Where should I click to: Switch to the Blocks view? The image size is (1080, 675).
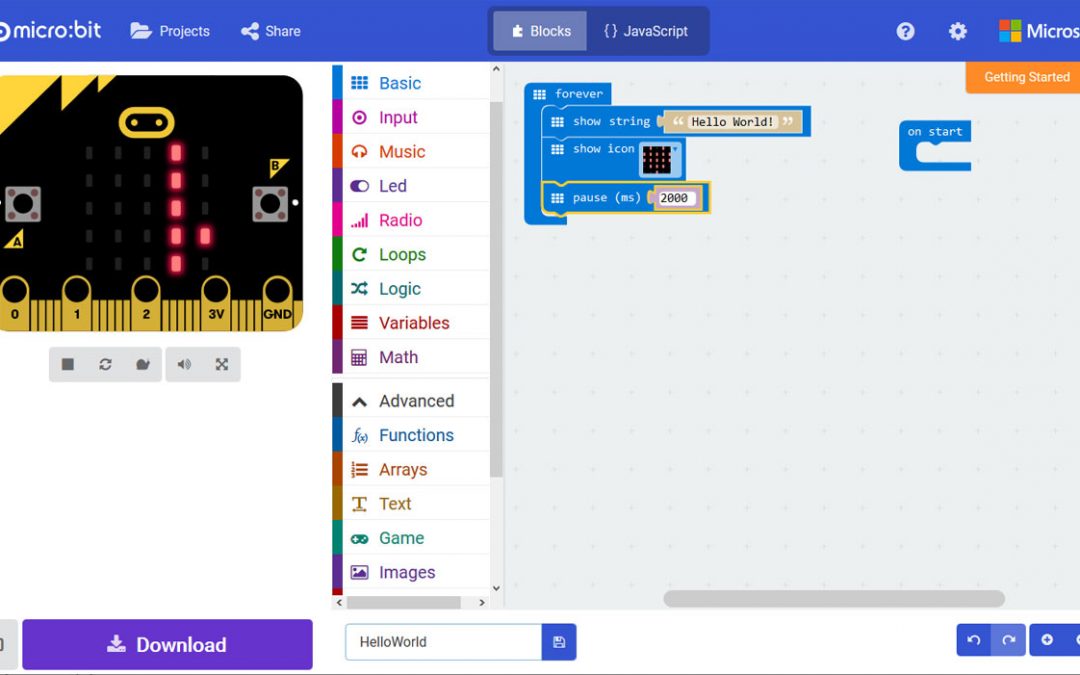[539, 31]
